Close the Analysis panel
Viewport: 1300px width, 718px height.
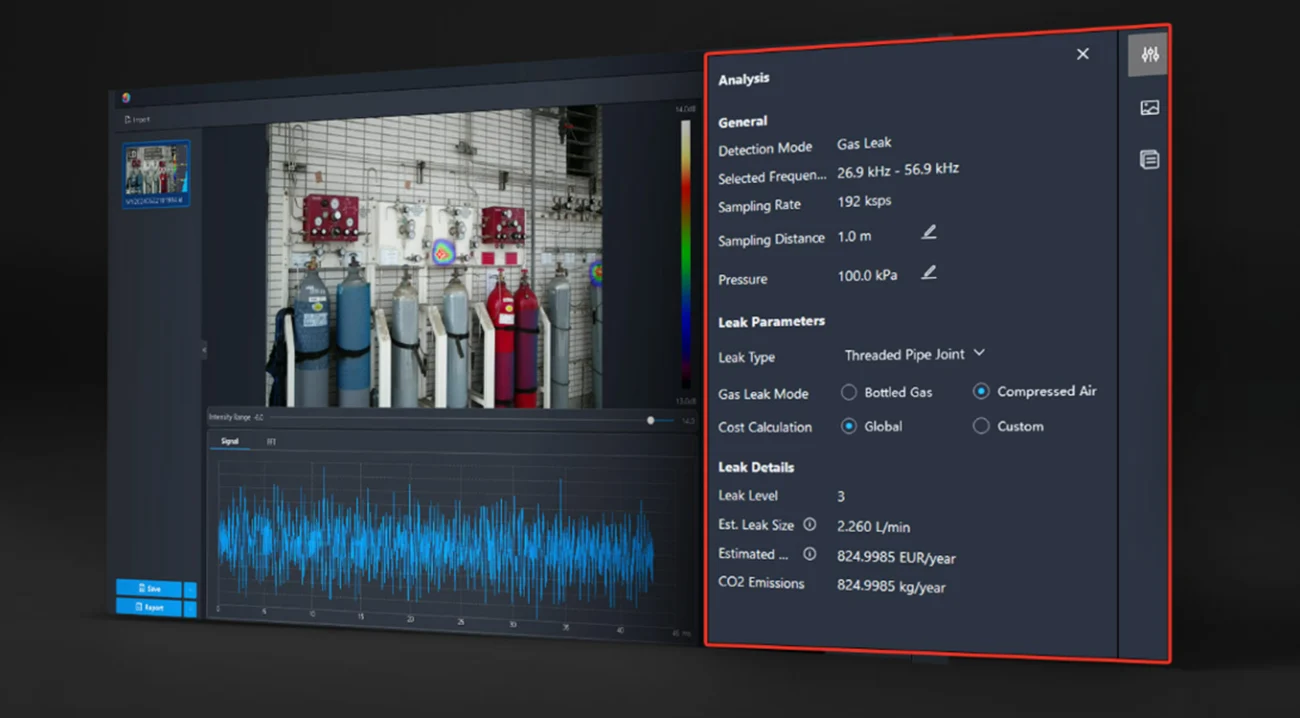pyautogui.click(x=1082, y=54)
